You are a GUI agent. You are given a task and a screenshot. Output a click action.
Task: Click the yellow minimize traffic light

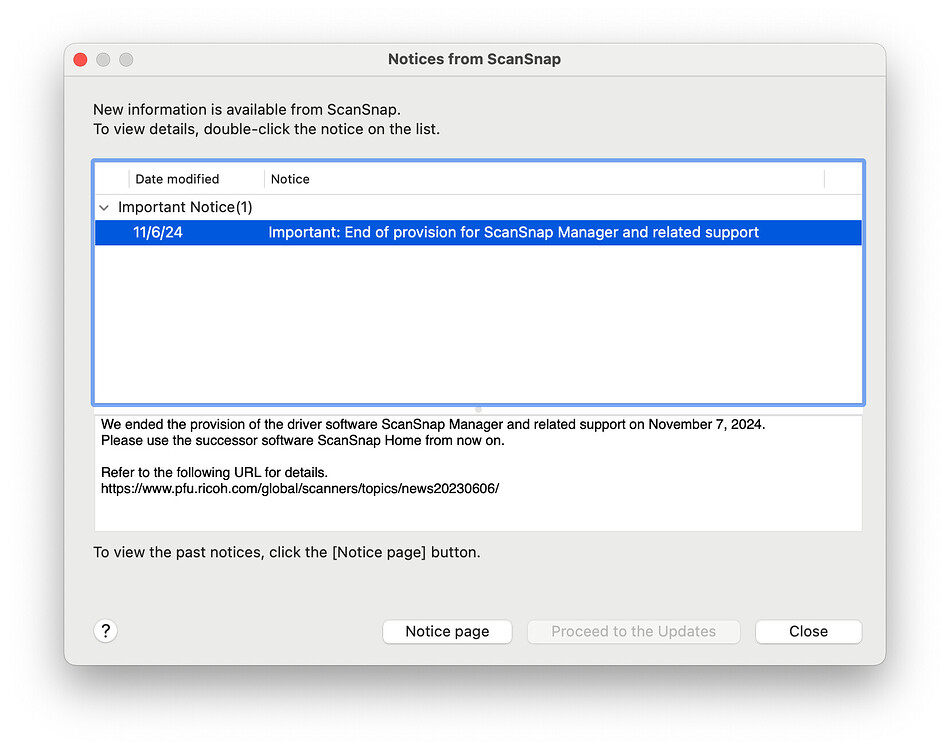103,59
